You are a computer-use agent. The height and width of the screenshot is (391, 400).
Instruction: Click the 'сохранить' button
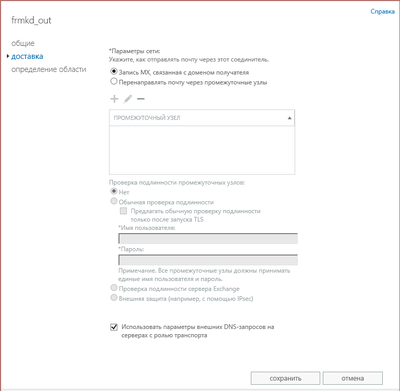pos(285,378)
